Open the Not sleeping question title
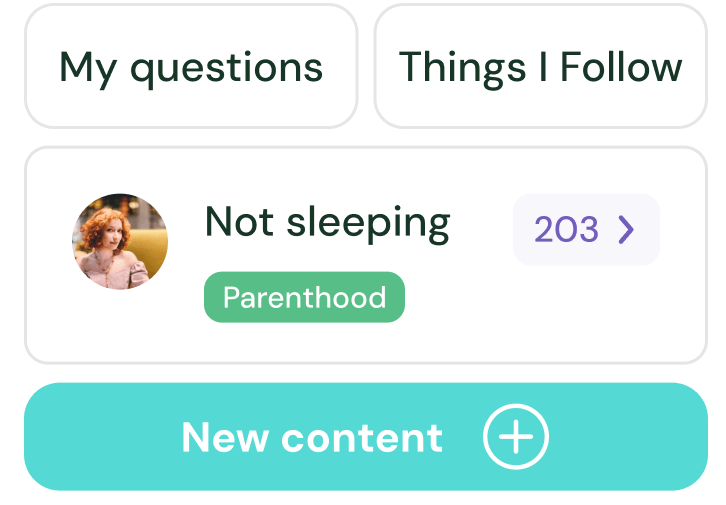This screenshot has height=505, width=726. click(x=327, y=223)
